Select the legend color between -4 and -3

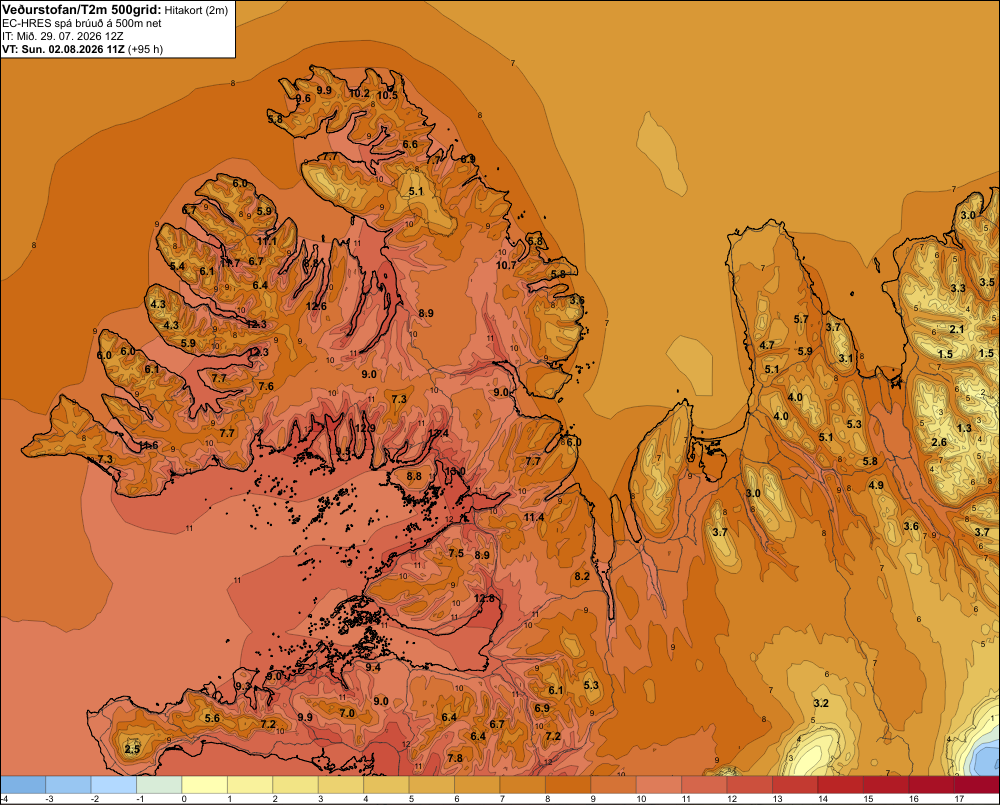click(x=23, y=785)
